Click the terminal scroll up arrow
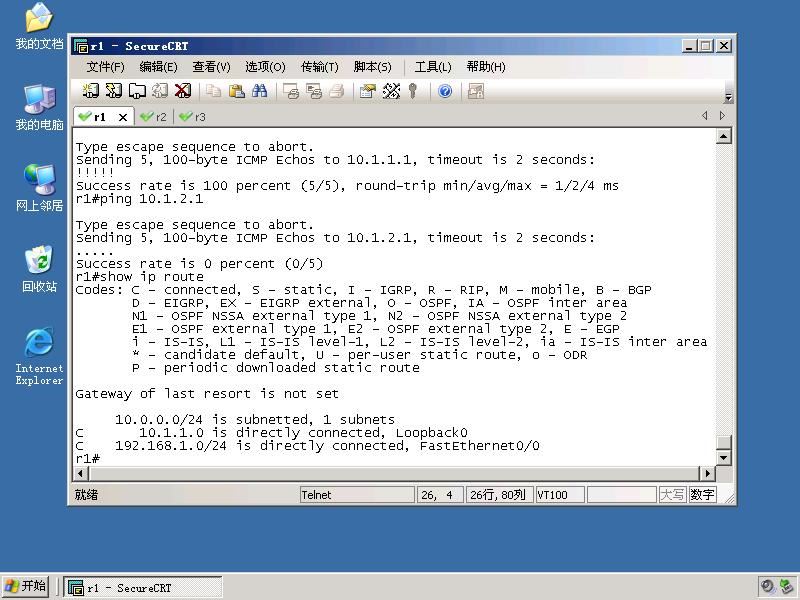This screenshot has height=600, width=800. (x=723, y=136)
